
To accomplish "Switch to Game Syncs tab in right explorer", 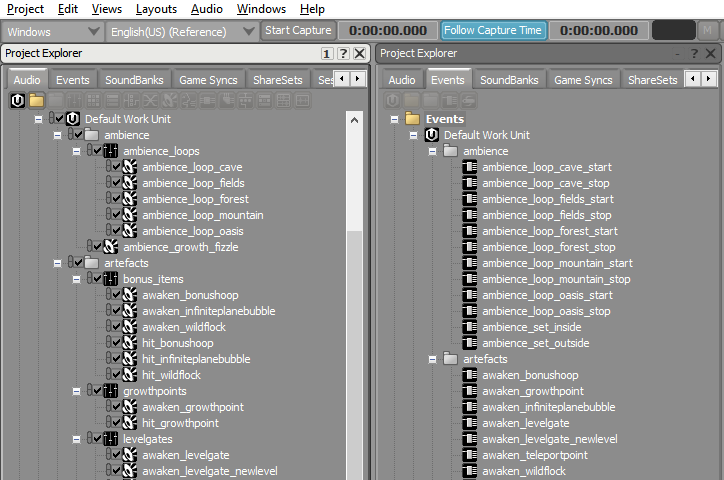I will 583,80.
